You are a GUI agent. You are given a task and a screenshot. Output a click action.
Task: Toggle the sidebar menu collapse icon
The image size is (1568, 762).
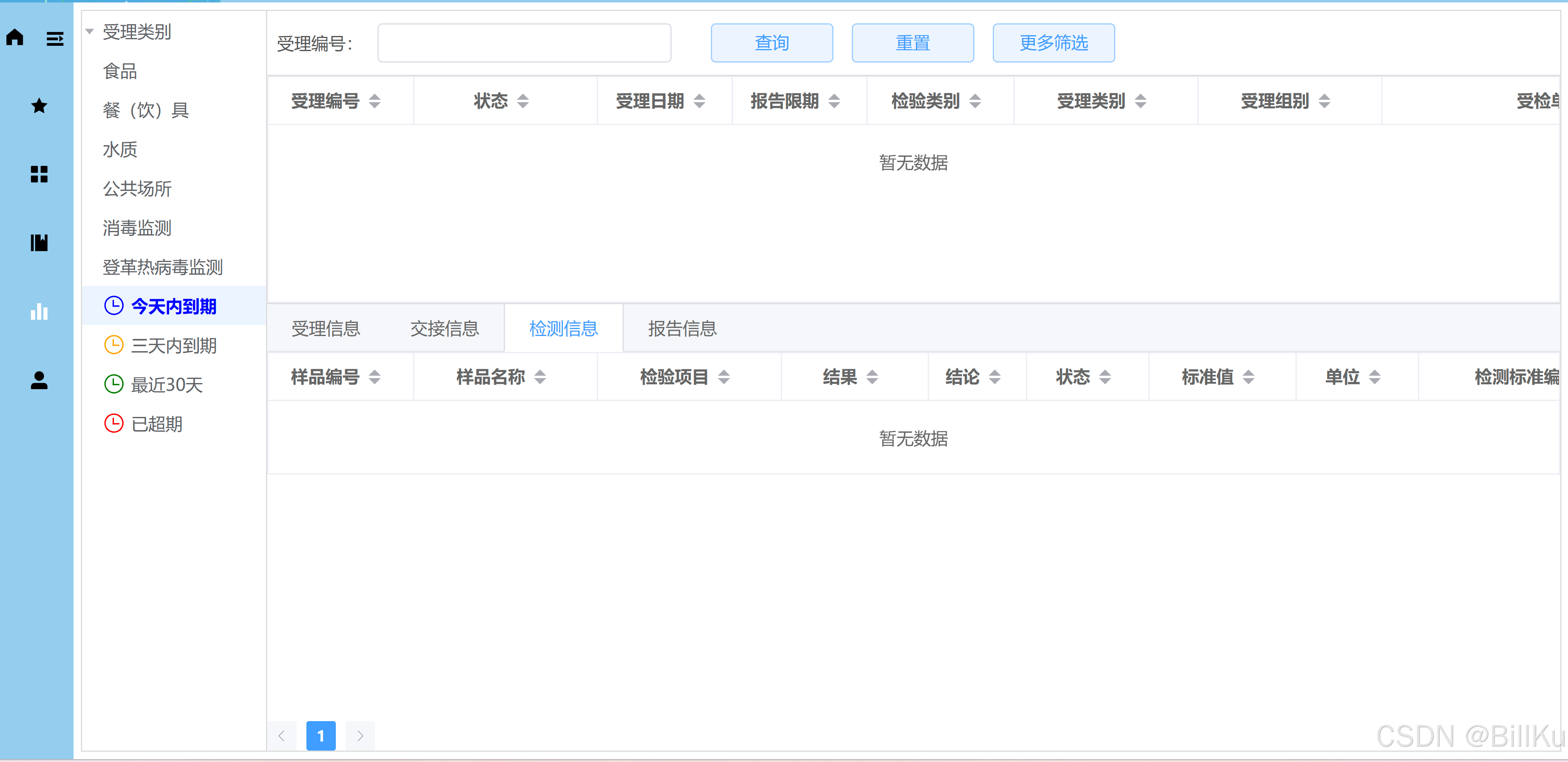coord(55,39)
